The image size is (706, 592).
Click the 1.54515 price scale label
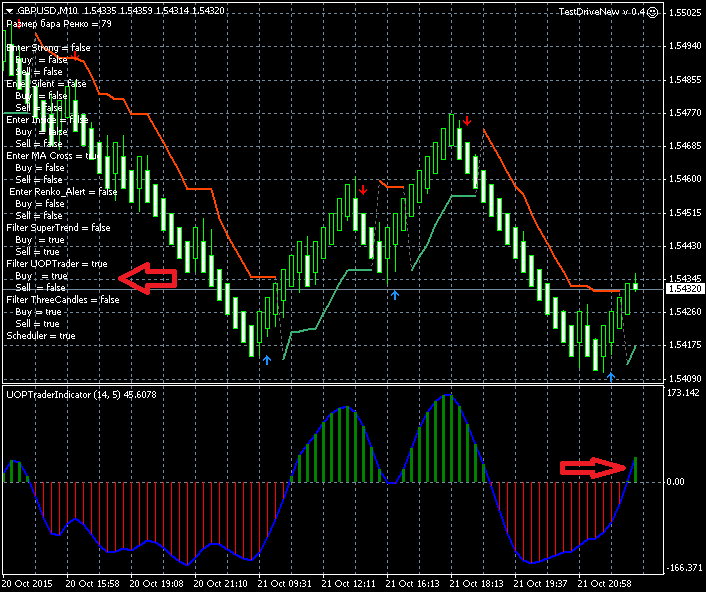click(x=685, y=212)
